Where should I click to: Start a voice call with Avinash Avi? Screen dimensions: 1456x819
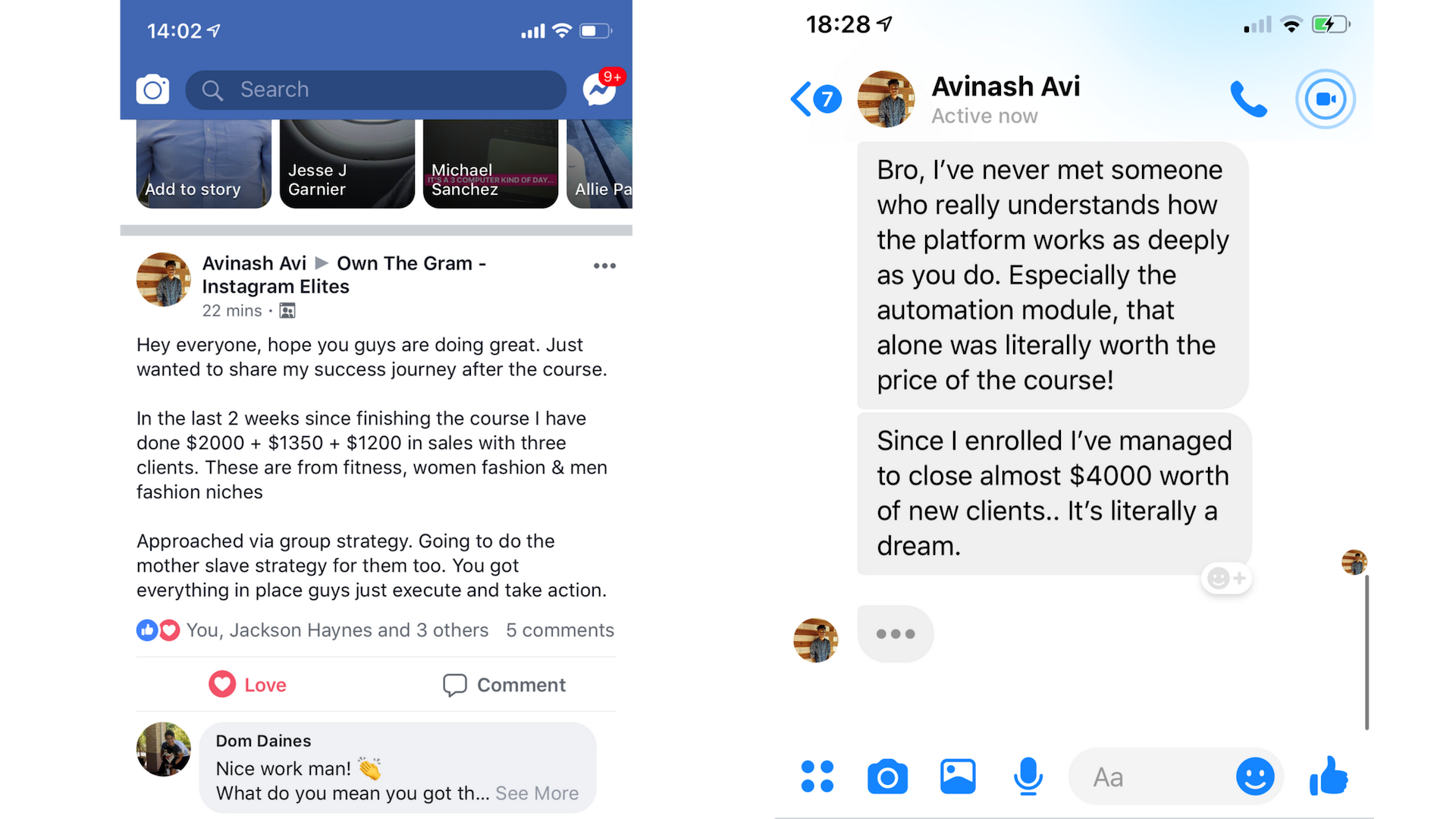1248,99
